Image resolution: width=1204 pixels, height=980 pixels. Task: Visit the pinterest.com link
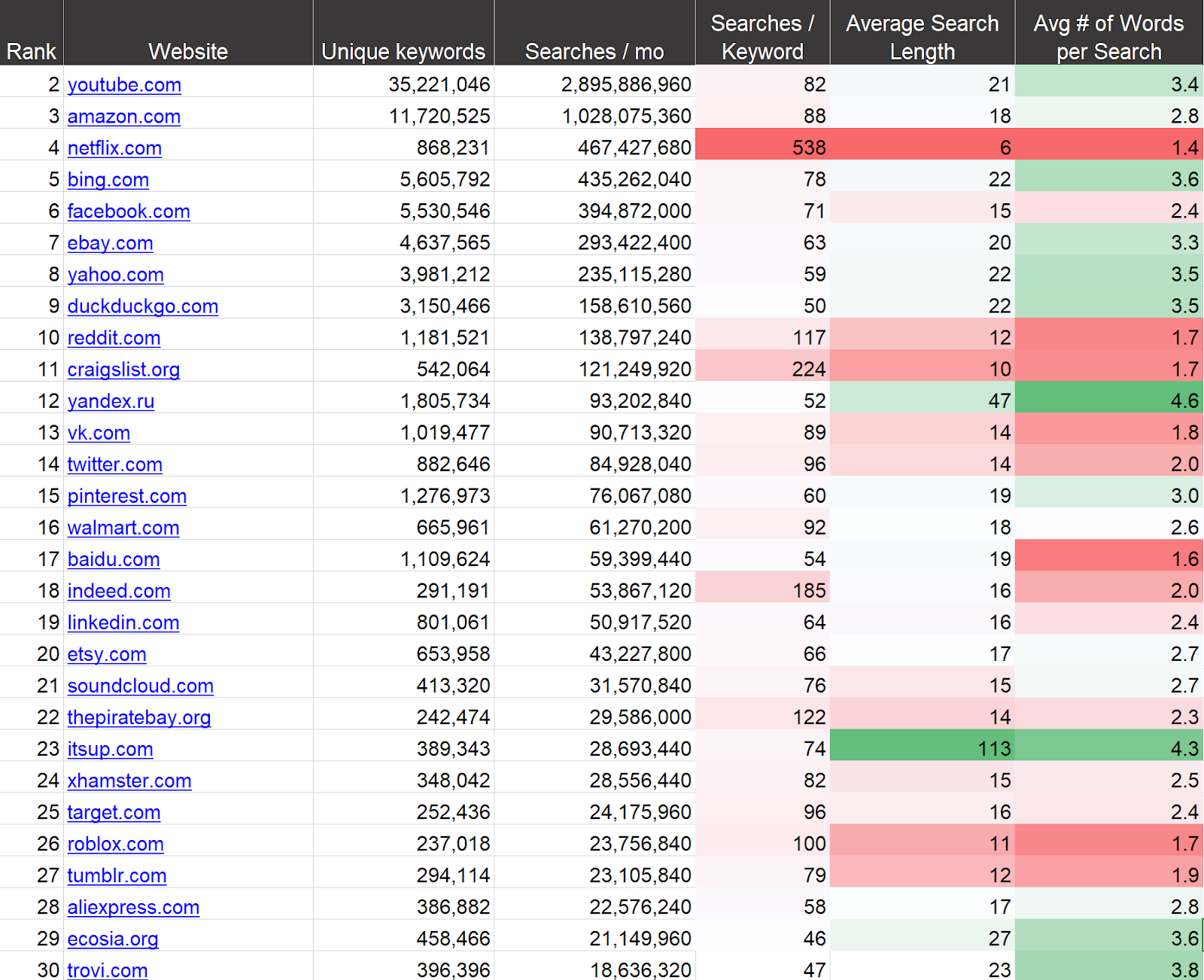(127, 496)
